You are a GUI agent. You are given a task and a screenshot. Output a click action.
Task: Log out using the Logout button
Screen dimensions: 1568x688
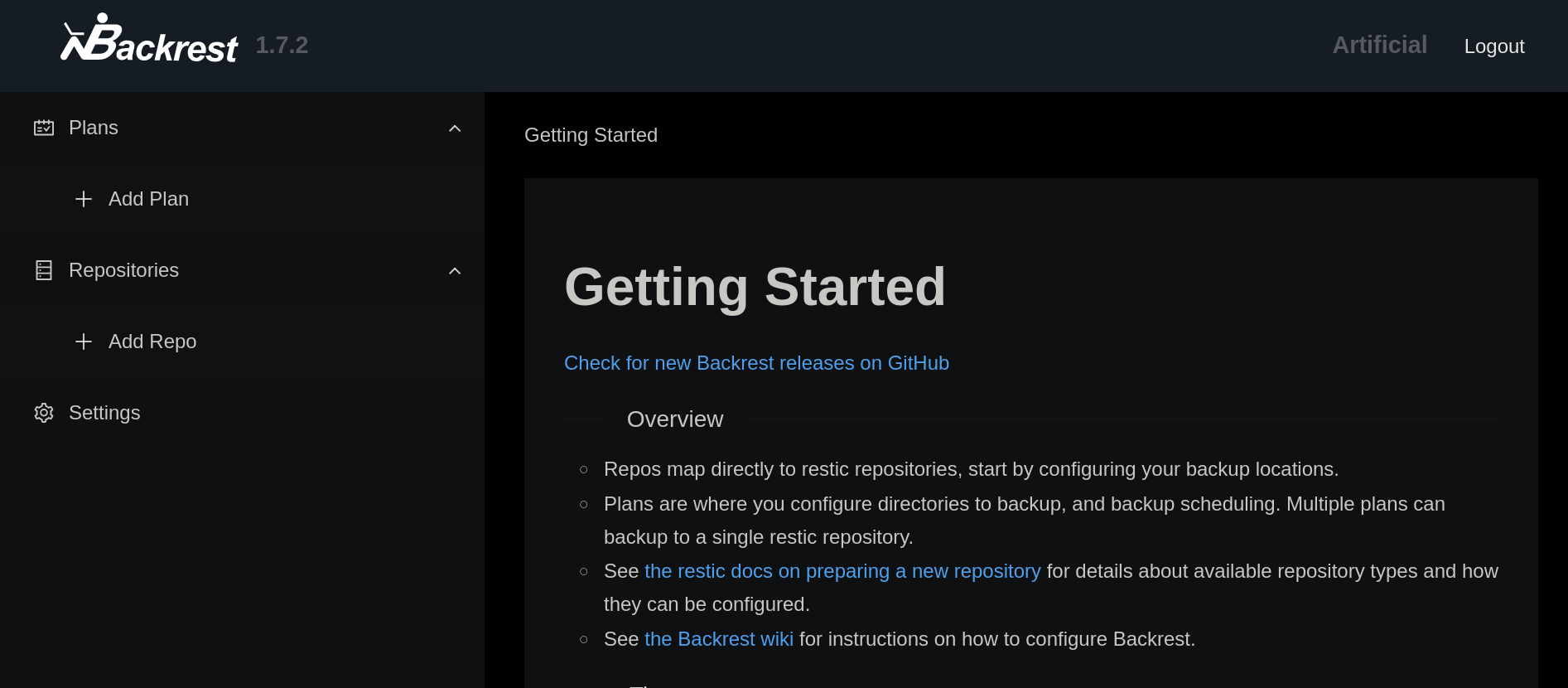1493,46
